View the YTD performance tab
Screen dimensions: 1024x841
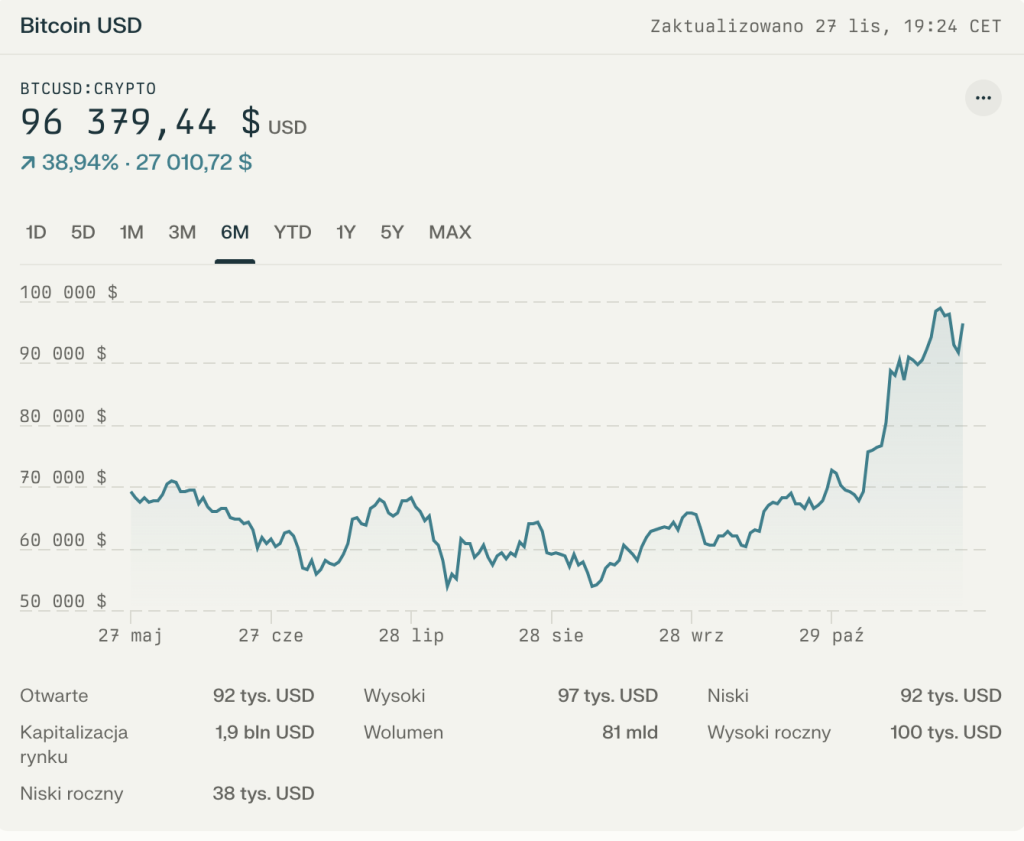[291, 232]
